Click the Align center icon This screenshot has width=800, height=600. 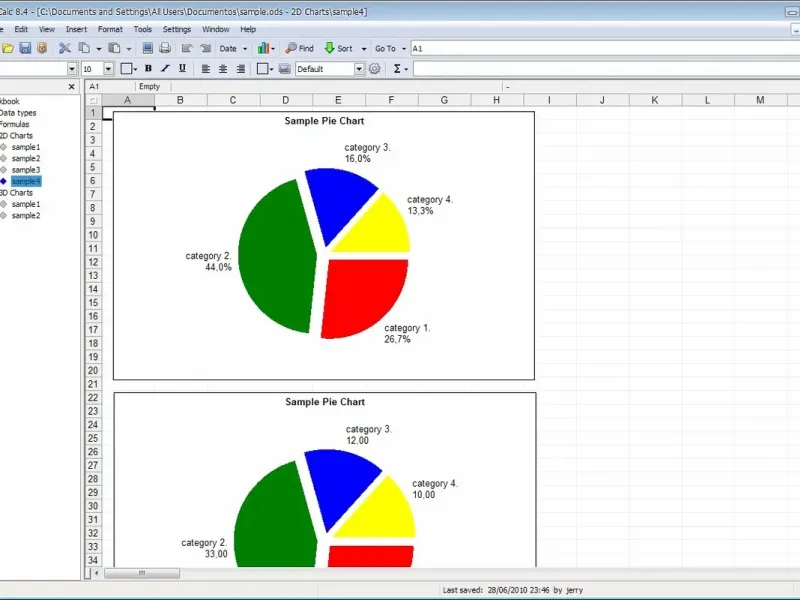coord(223,69)
